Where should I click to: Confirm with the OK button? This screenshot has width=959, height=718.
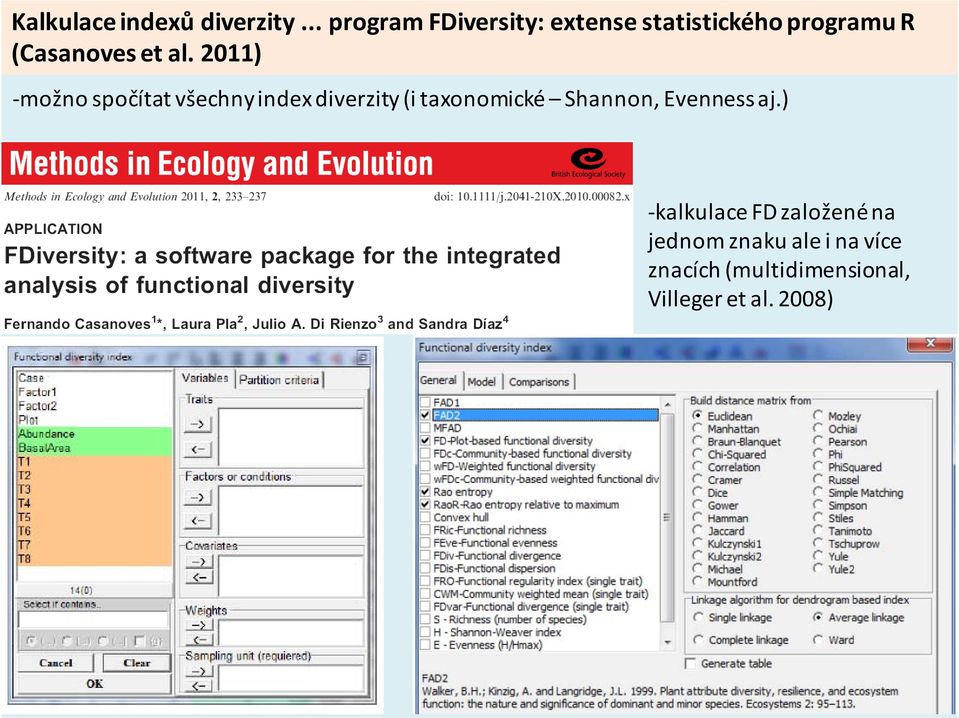click(x=94, y=683)
